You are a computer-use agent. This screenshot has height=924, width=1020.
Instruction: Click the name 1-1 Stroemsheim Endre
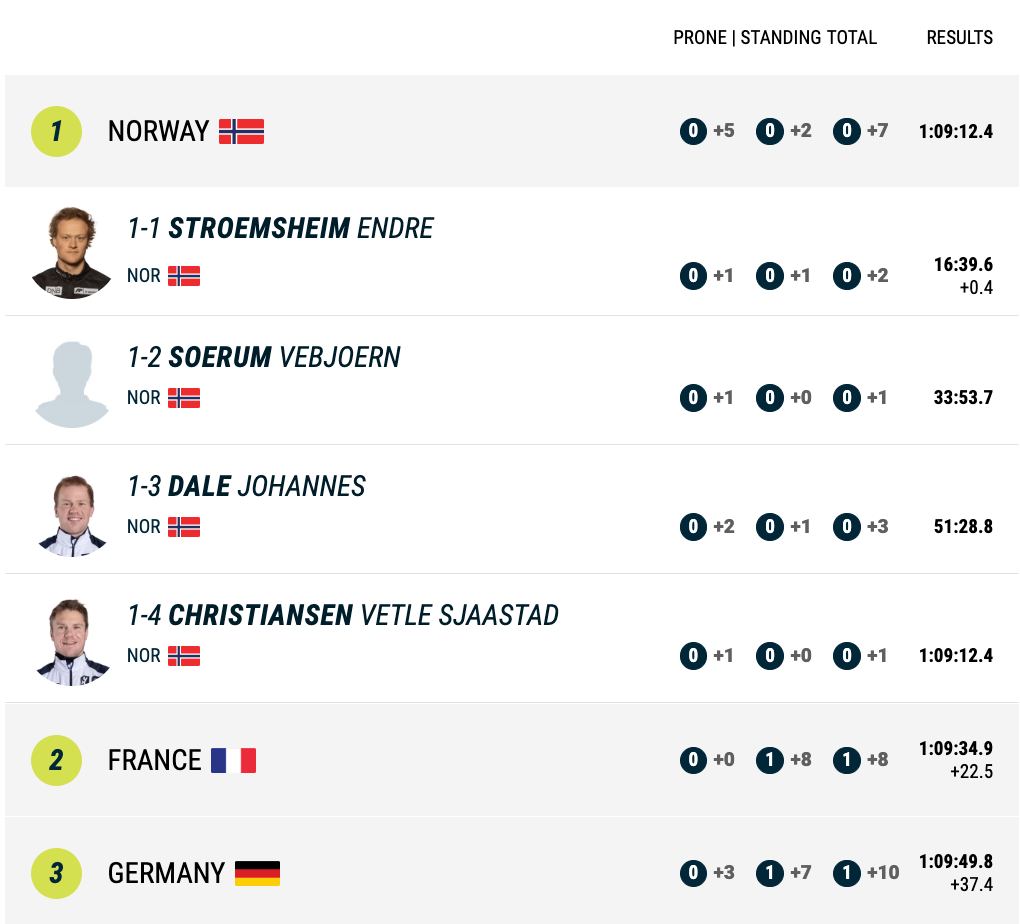[x=280, y=228]
